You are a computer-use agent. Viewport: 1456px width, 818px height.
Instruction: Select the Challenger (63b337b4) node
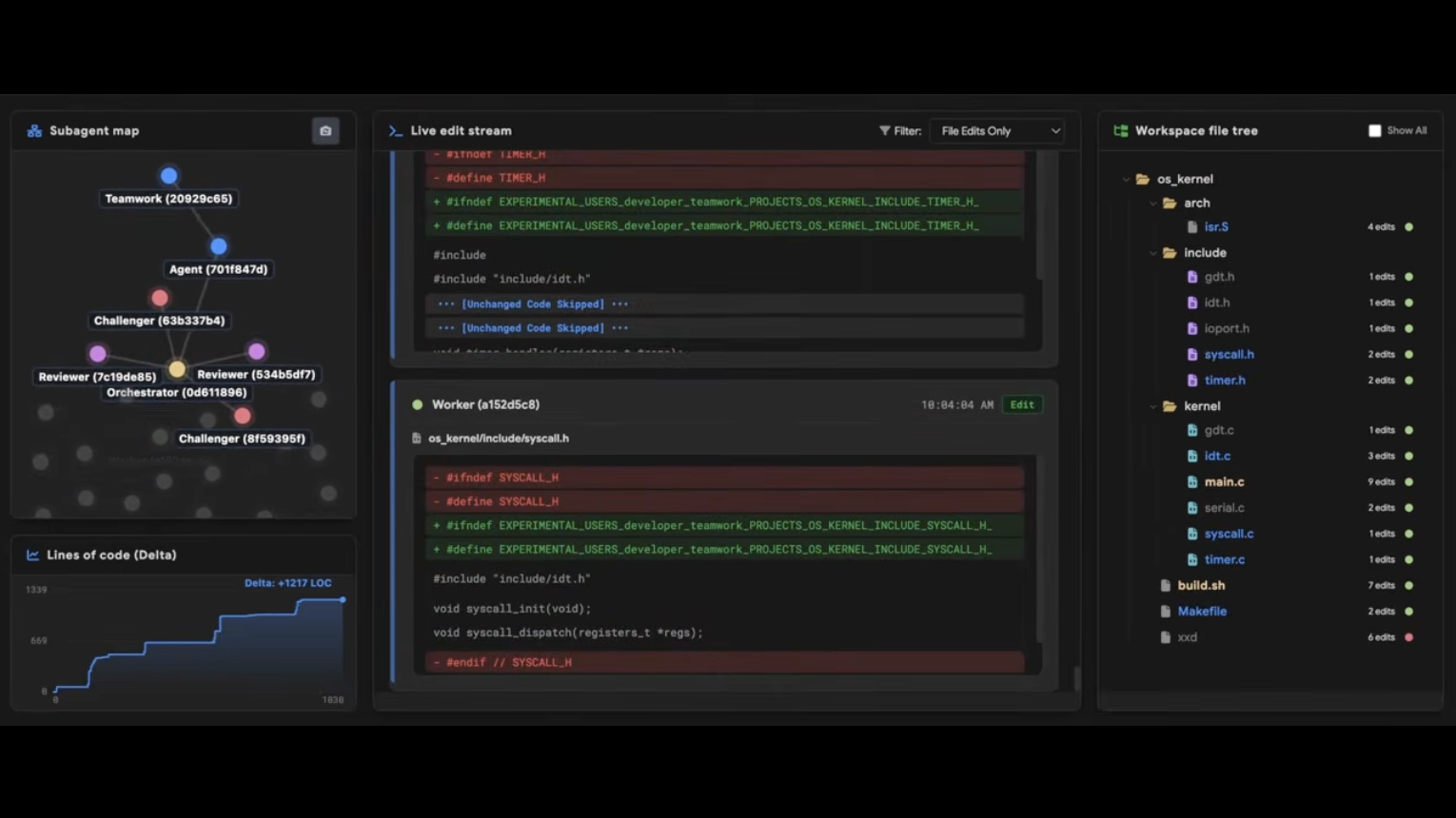click(x=160, y=299)
